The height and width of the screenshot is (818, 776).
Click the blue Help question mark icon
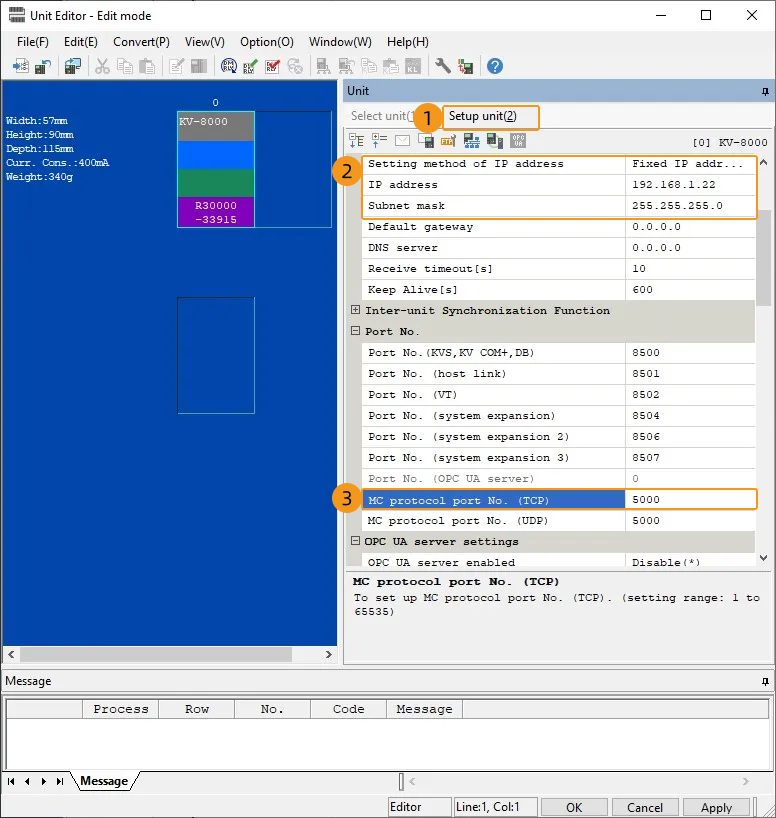(494, 67)
